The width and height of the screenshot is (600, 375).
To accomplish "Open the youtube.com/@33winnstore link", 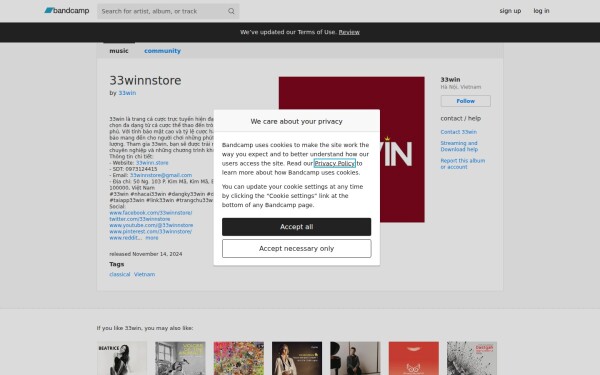I will tap(151, 225).
